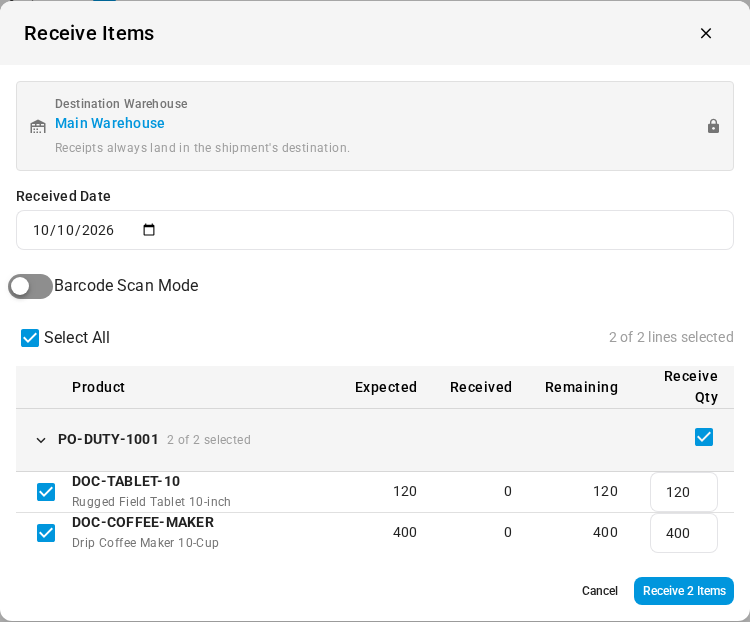The height and width of the screenshot is (622, 750).
Task: Close the Receive Items dialog
Action: pos(706,33)
